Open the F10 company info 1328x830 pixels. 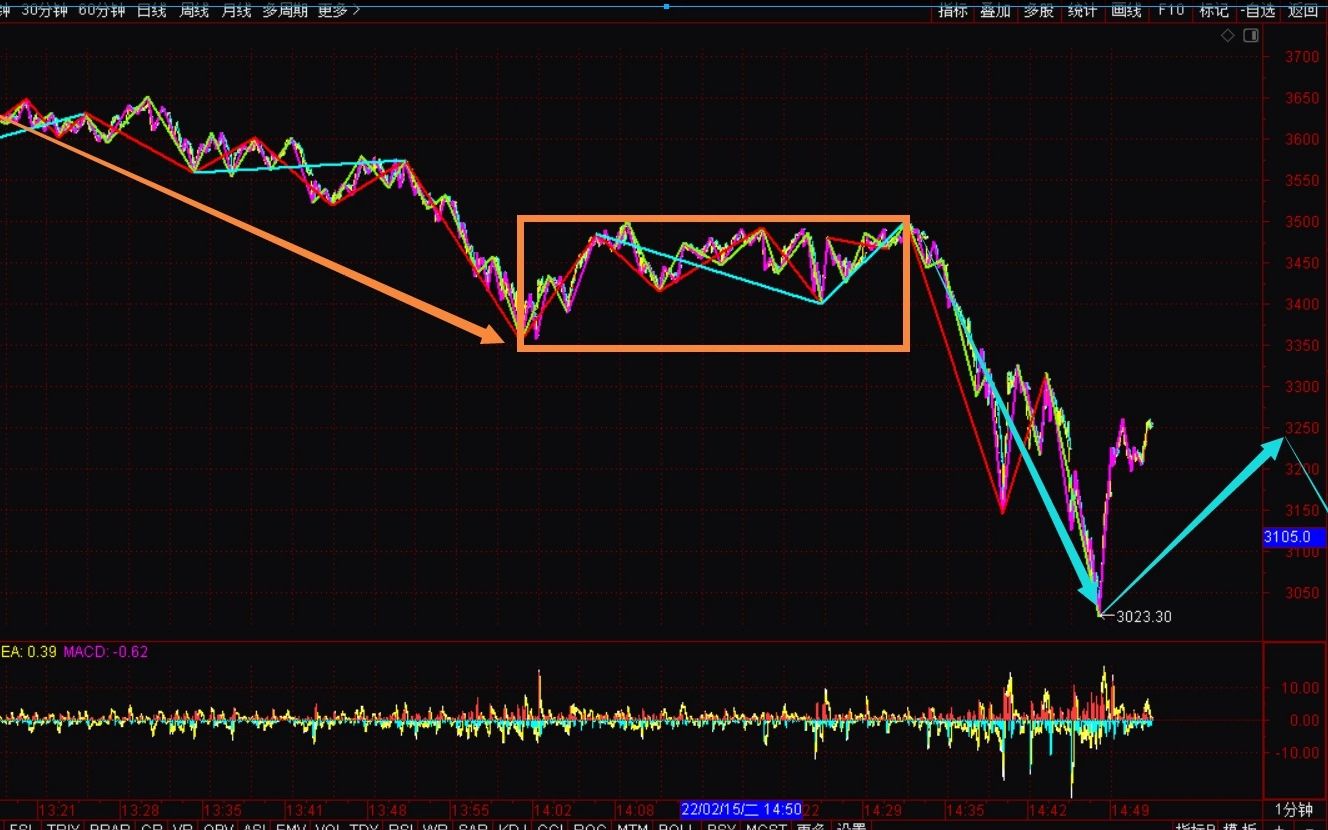tap(1171, 10)
